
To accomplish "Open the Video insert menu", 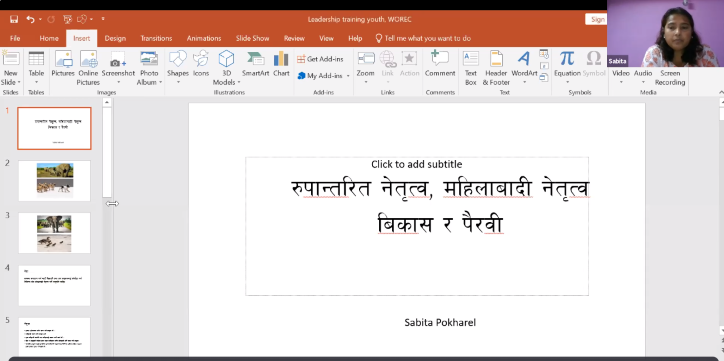I will pyautogui.click(x=621, y=76).
